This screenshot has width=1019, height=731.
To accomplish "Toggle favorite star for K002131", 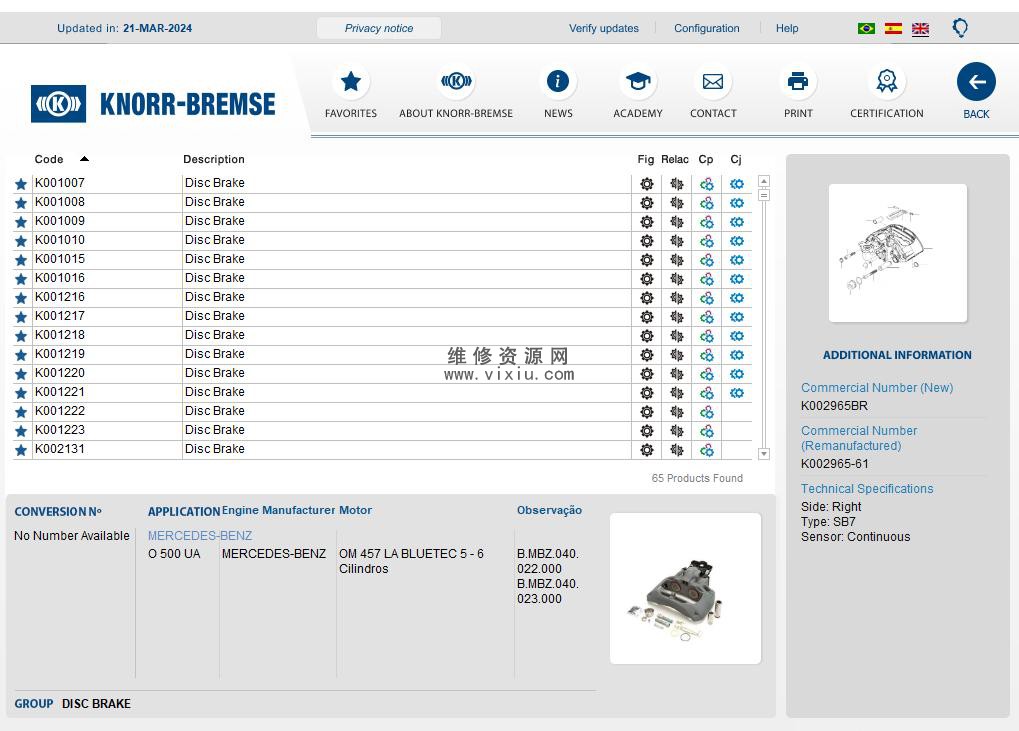I will pos(21,450).
